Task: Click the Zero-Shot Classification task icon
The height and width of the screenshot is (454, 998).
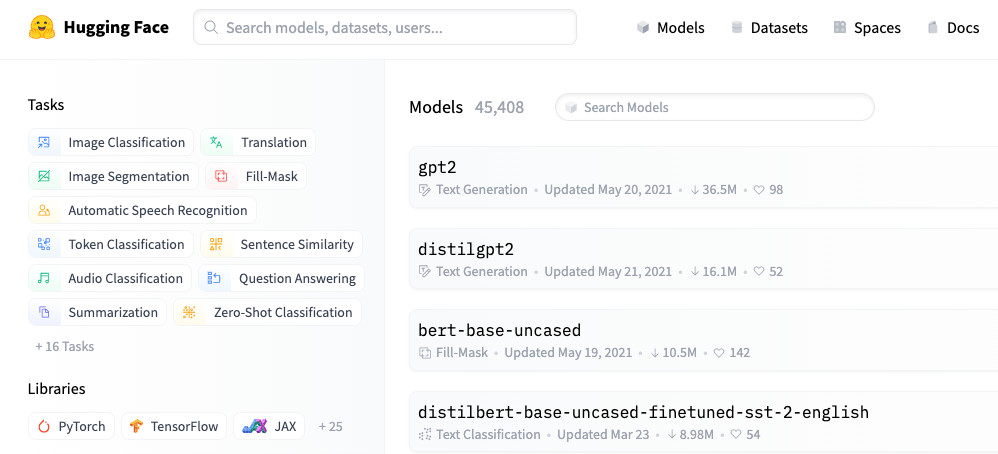Action: click(x=189, y=313)
